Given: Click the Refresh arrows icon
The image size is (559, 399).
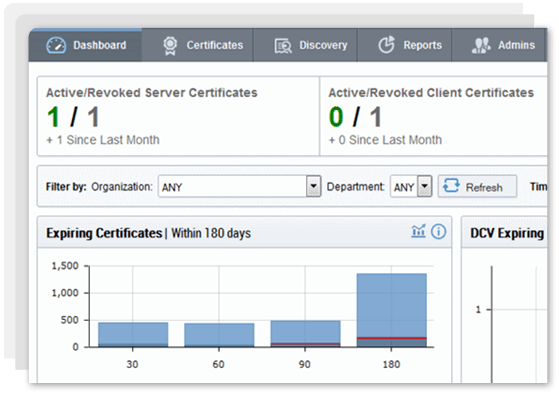Looking at the screenshot, I should tap(451, 186).
